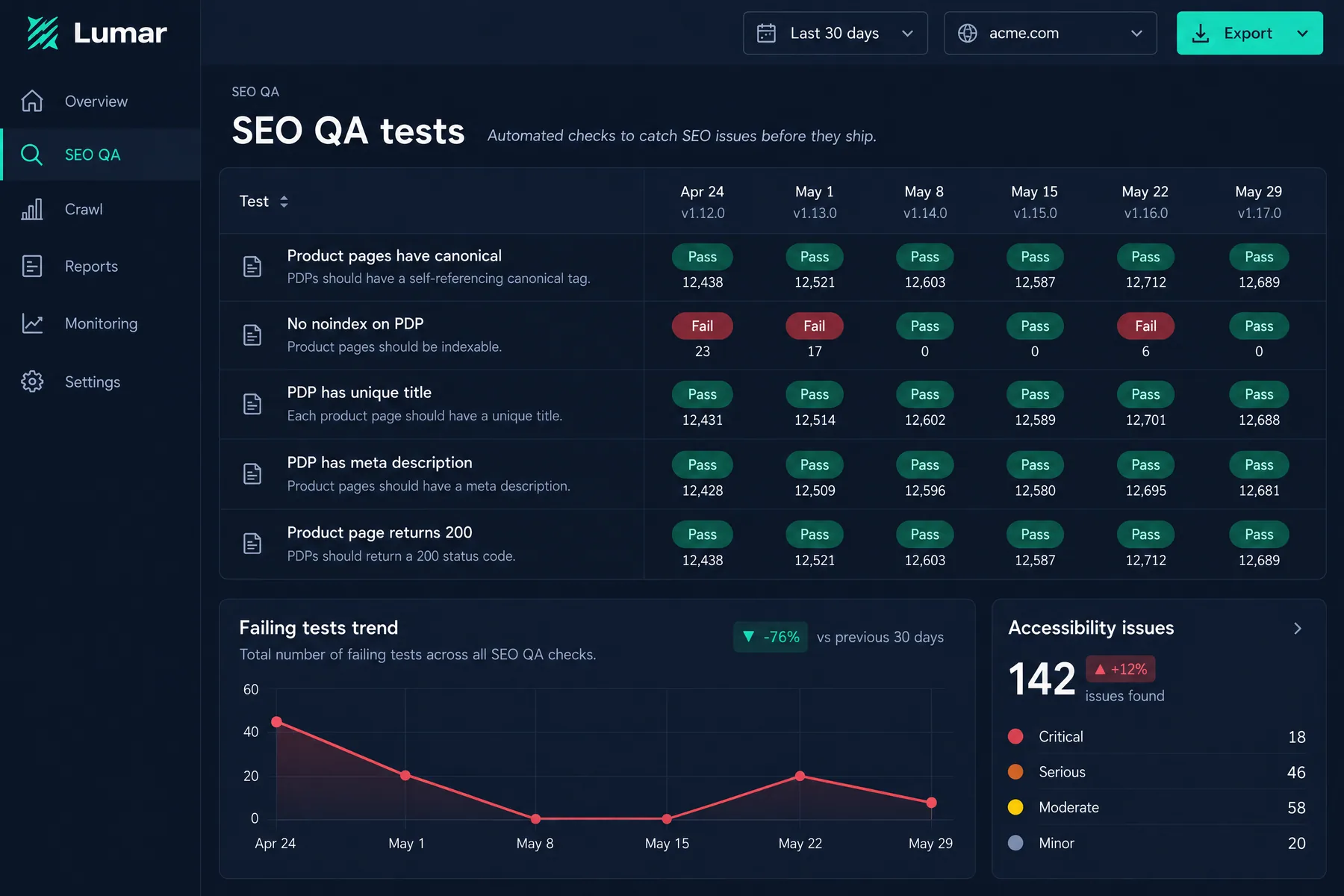Viewport: 1344px width, 896px height.
Task: Click the Monitoring line chart icon
Action: (32, 323)
